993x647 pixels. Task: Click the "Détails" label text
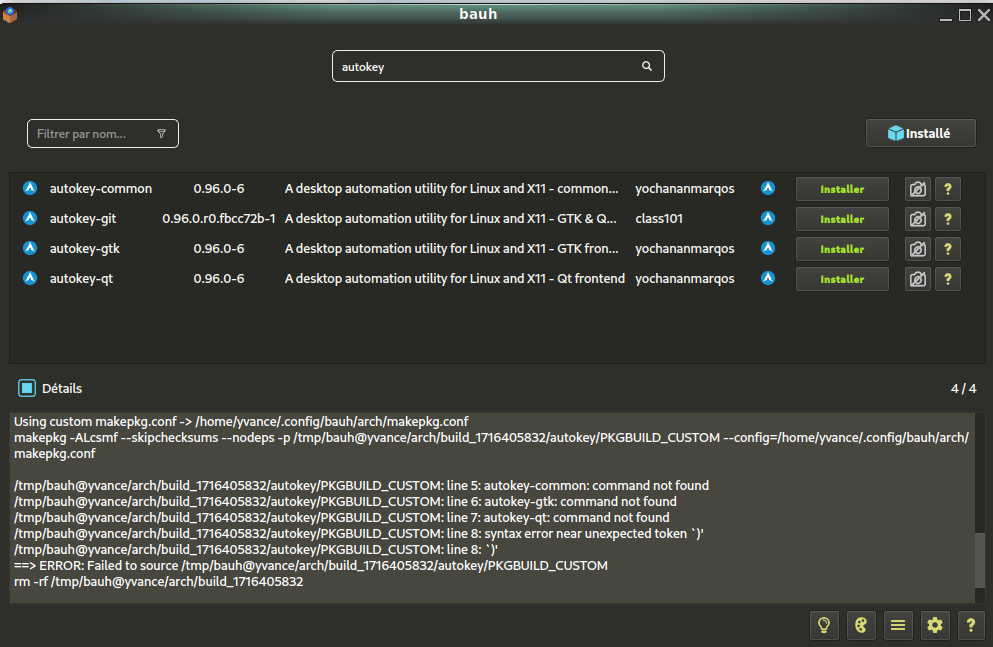tap(62, 389)
